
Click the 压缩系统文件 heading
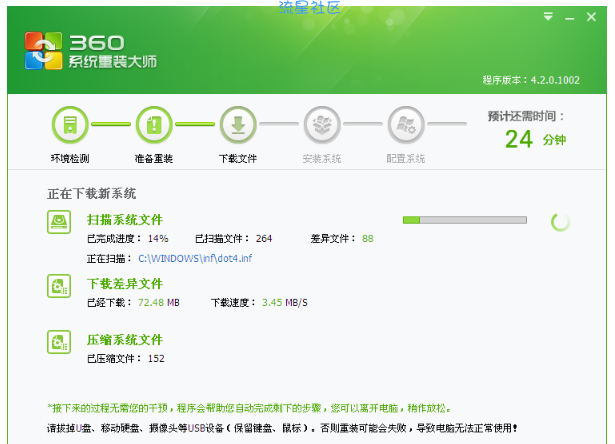coord(125,340)
